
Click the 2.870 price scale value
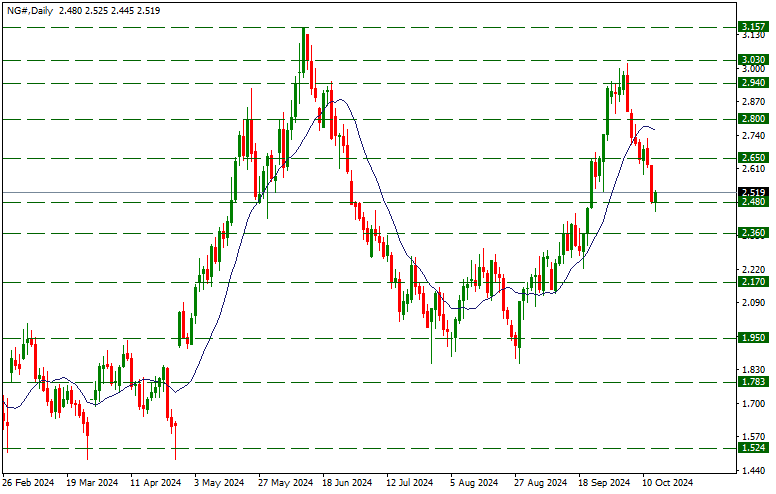tap(753, 102)
